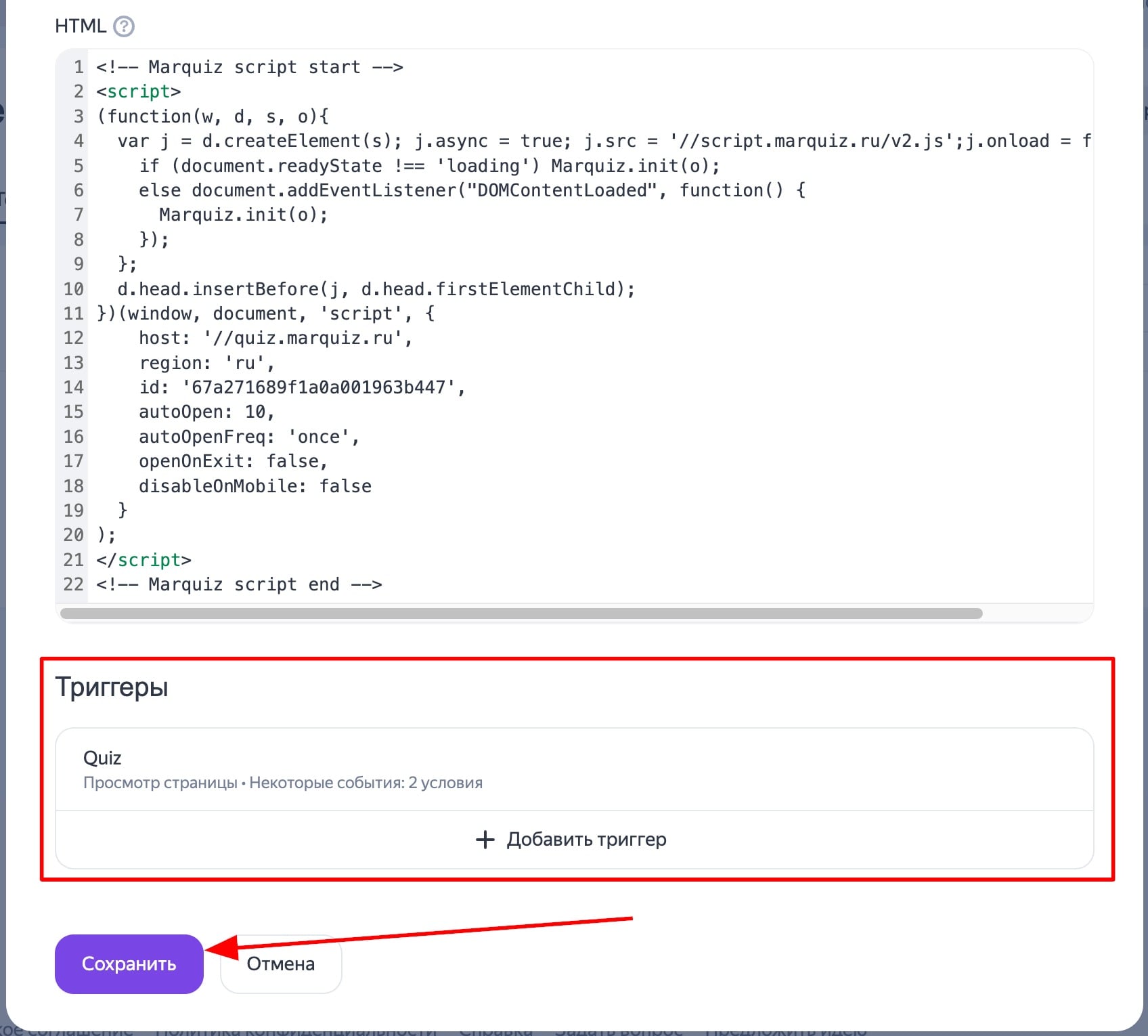Click the HTML field label

[81, 26]
